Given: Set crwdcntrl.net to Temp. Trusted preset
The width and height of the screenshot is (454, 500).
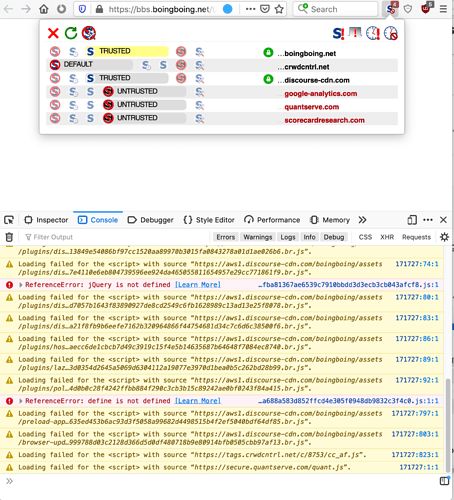Looking at the screenshot, I should click(146, 65).
